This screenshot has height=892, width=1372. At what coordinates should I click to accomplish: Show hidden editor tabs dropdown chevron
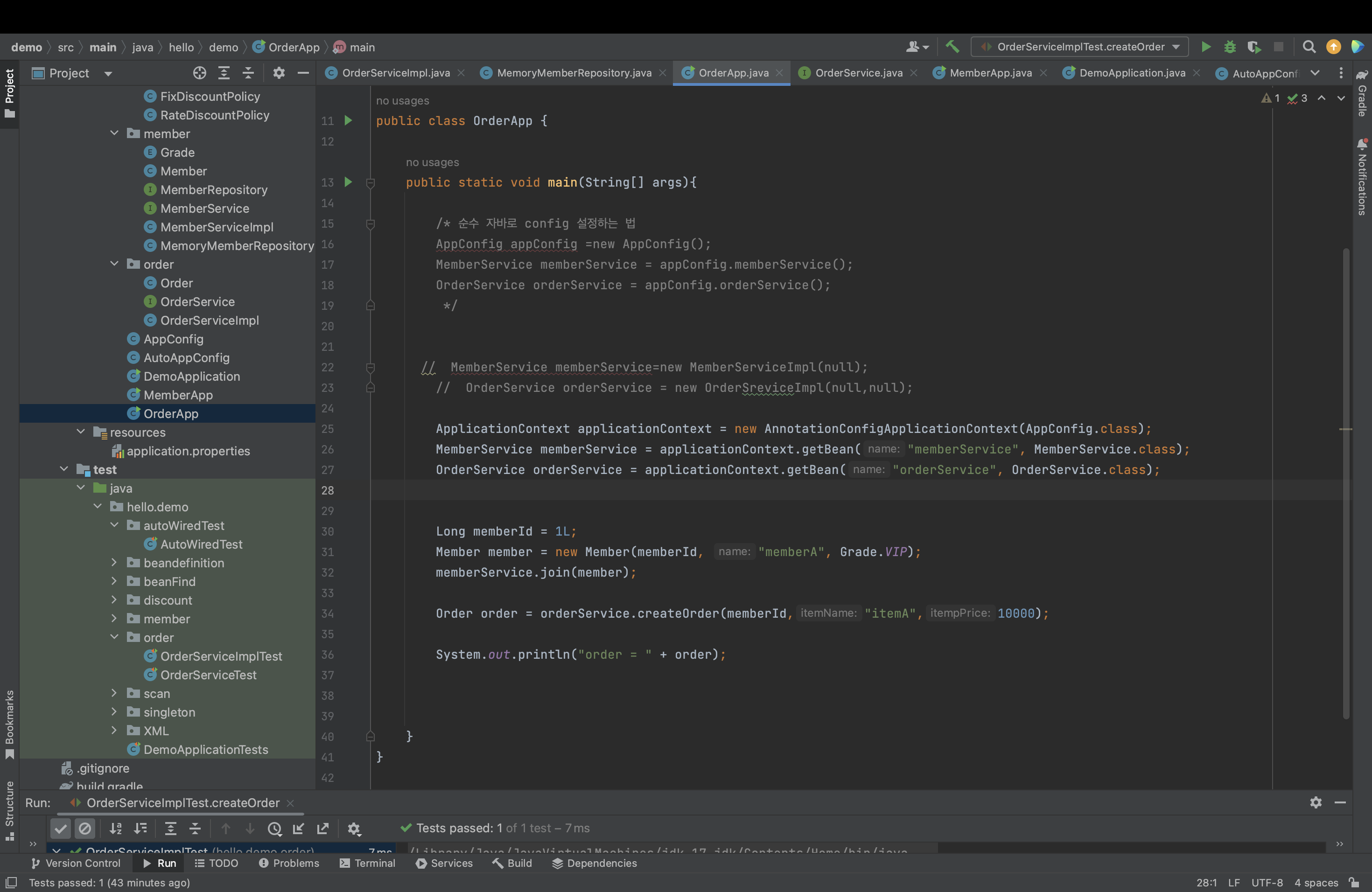[1315, 73]
